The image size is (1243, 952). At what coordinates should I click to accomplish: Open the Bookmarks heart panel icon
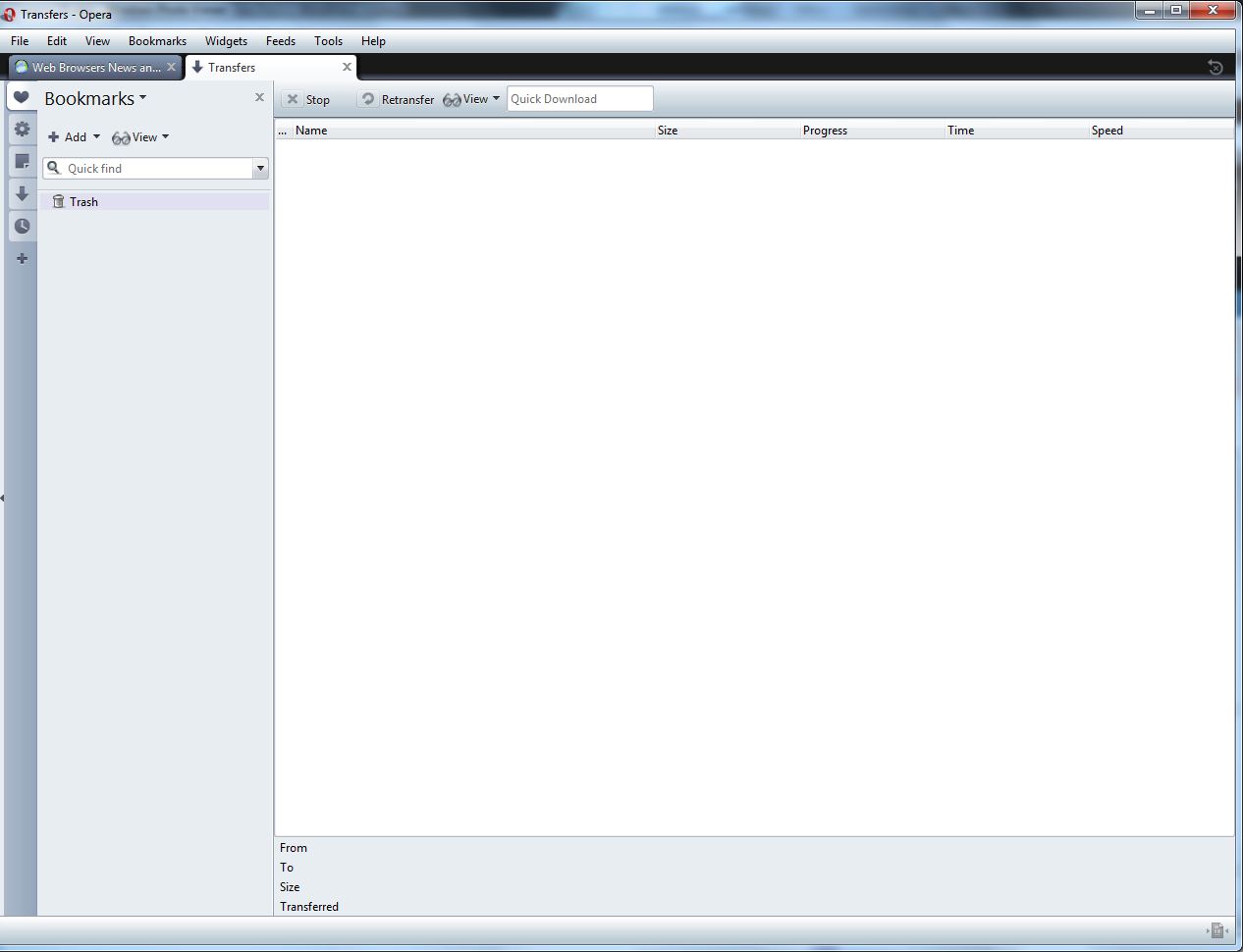22,97
